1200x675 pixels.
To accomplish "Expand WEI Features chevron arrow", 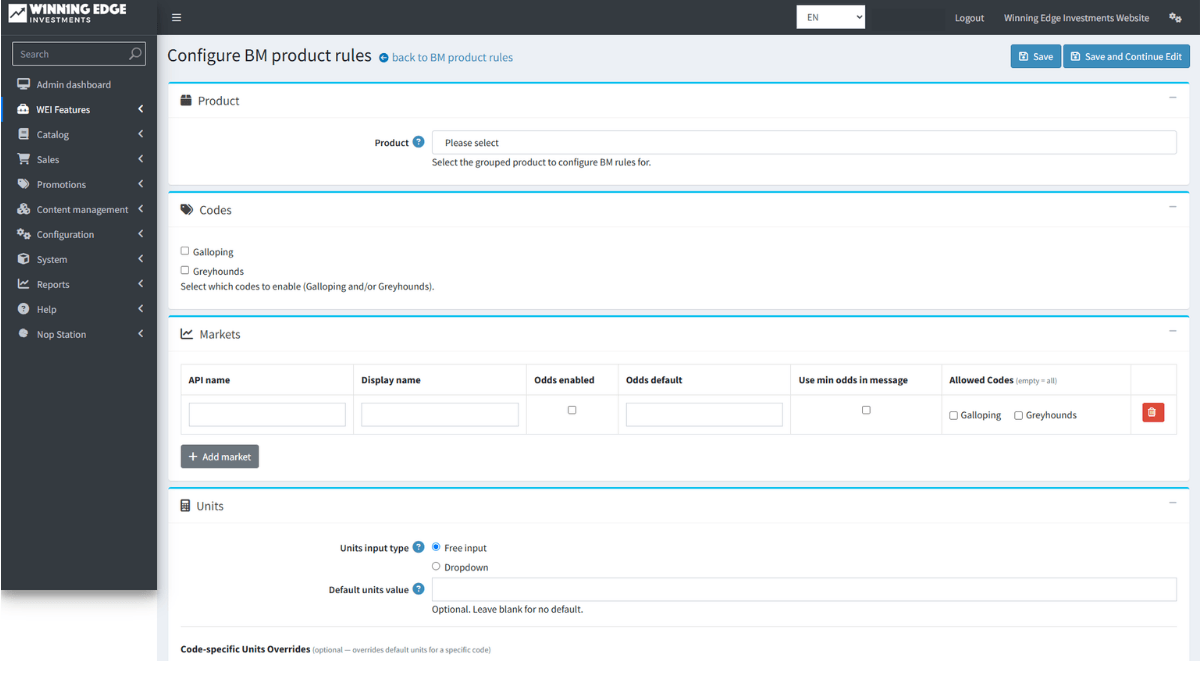I will [141, 109].
